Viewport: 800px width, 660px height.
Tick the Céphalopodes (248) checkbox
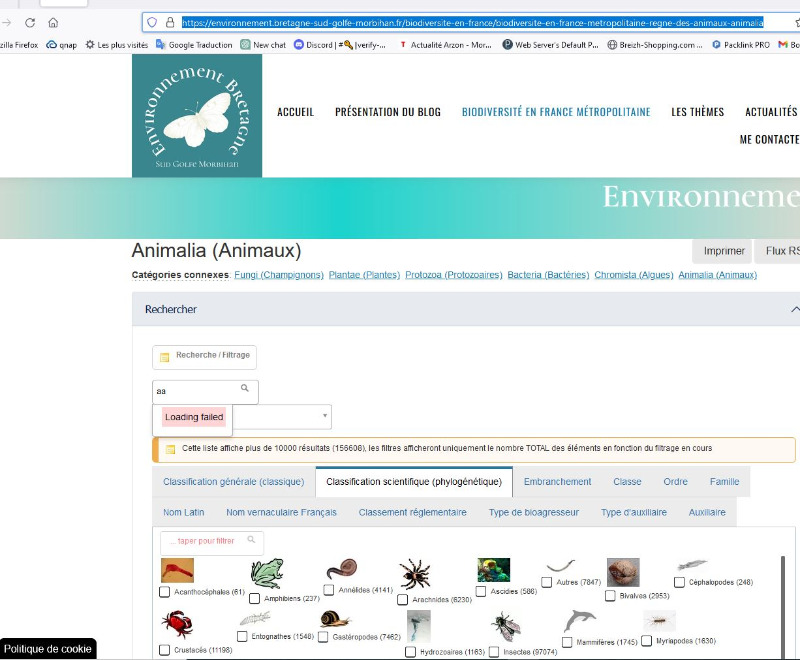tap(679, 582)
